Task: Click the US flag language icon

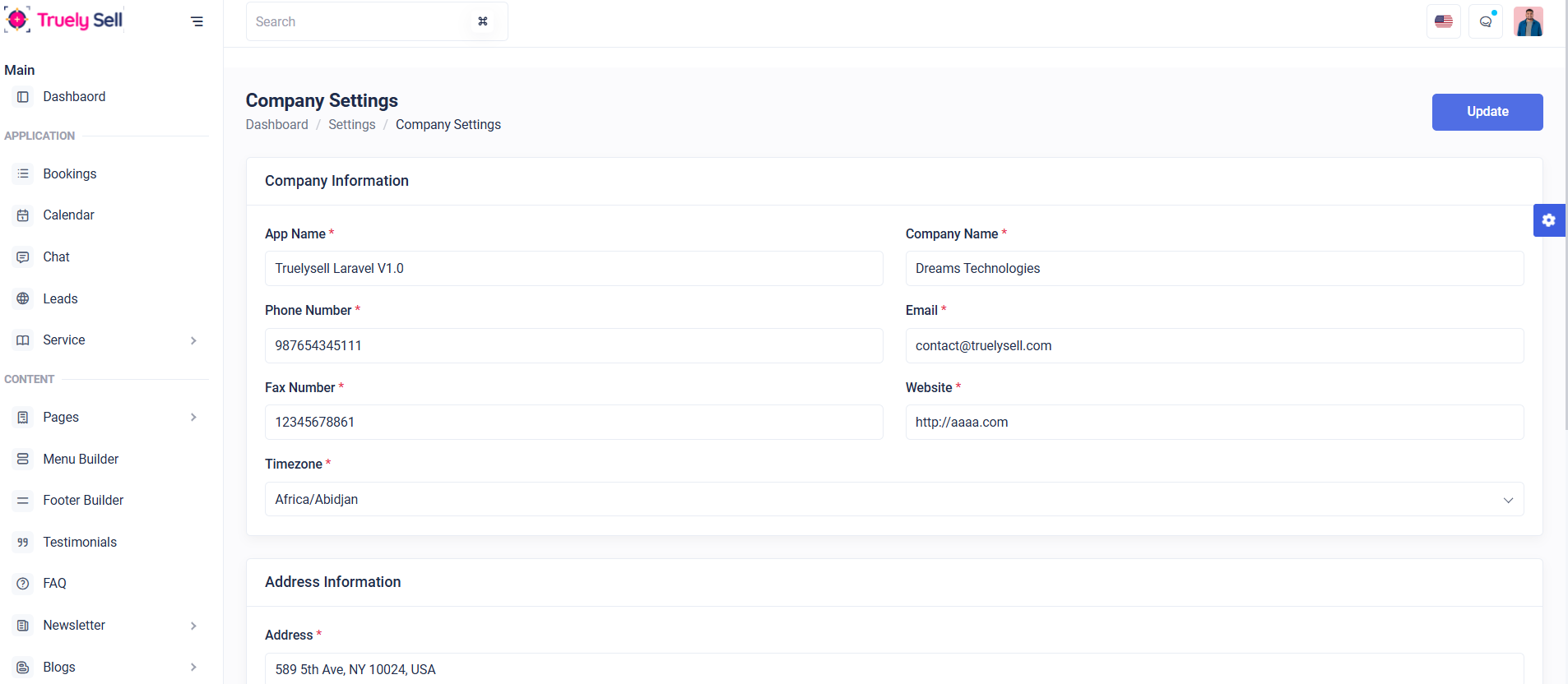Action: 1443,21
